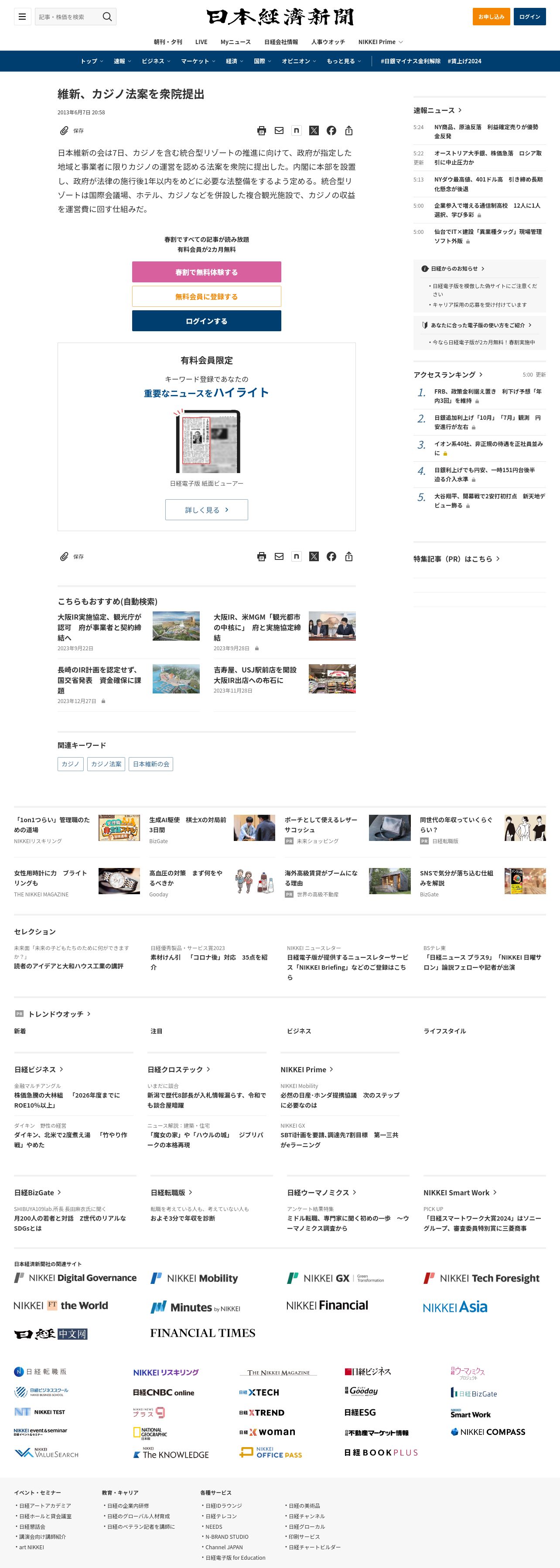Click the top print icon
This screenshot has width=560, height=1568.
coord(261,130)
